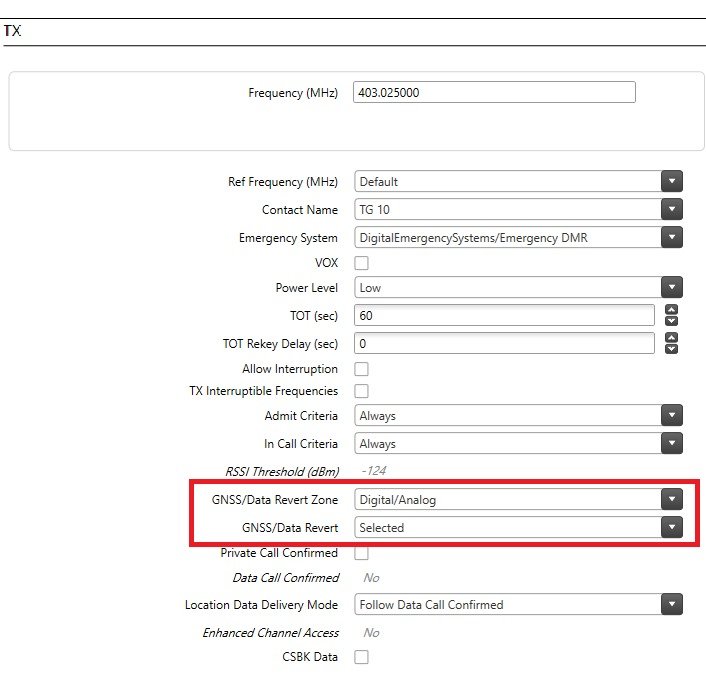Click the 'Always' In Call Criteria value text
Image resolution: width=706 pixels, height=679 pixels.
378,444
